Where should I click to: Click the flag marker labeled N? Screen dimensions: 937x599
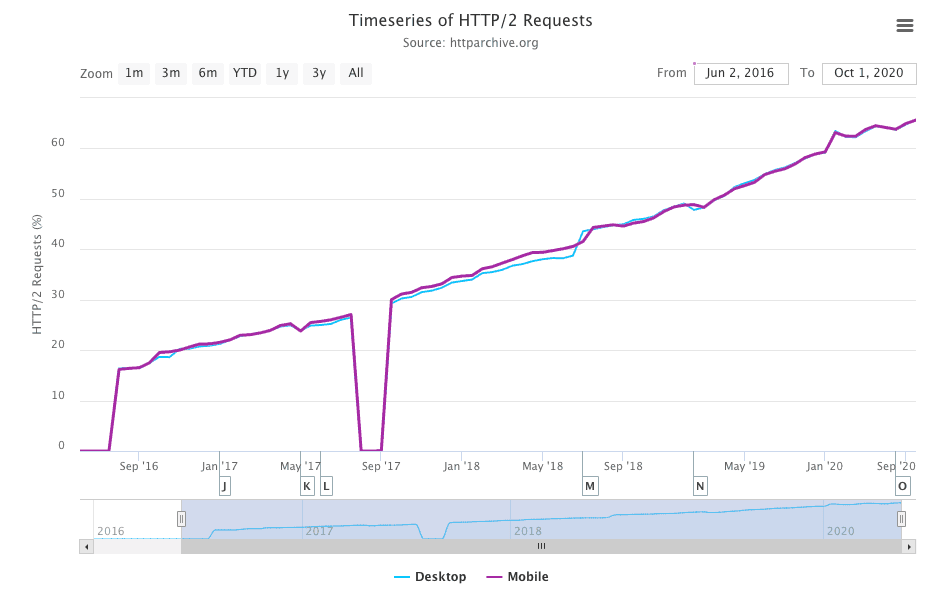(700, 486)
